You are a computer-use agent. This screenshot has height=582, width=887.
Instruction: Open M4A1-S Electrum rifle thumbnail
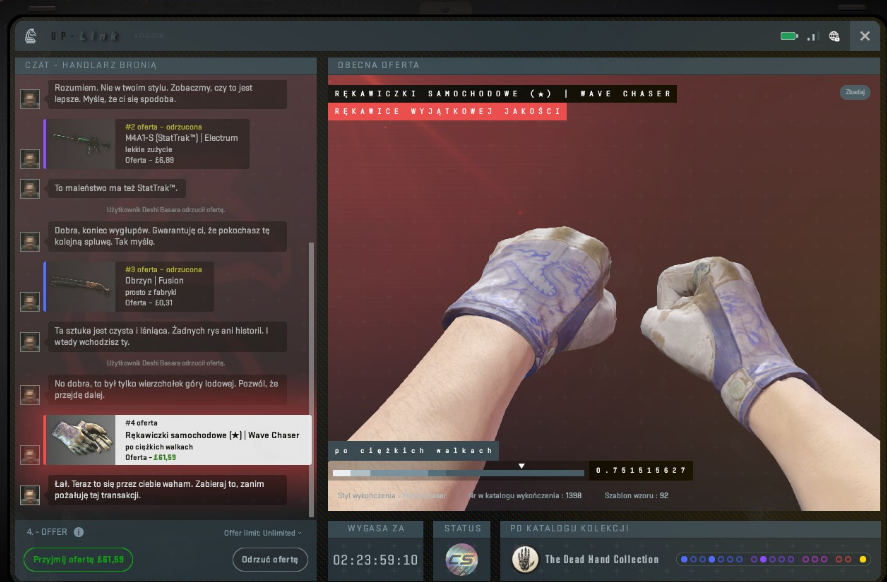(x=81, y=144)
